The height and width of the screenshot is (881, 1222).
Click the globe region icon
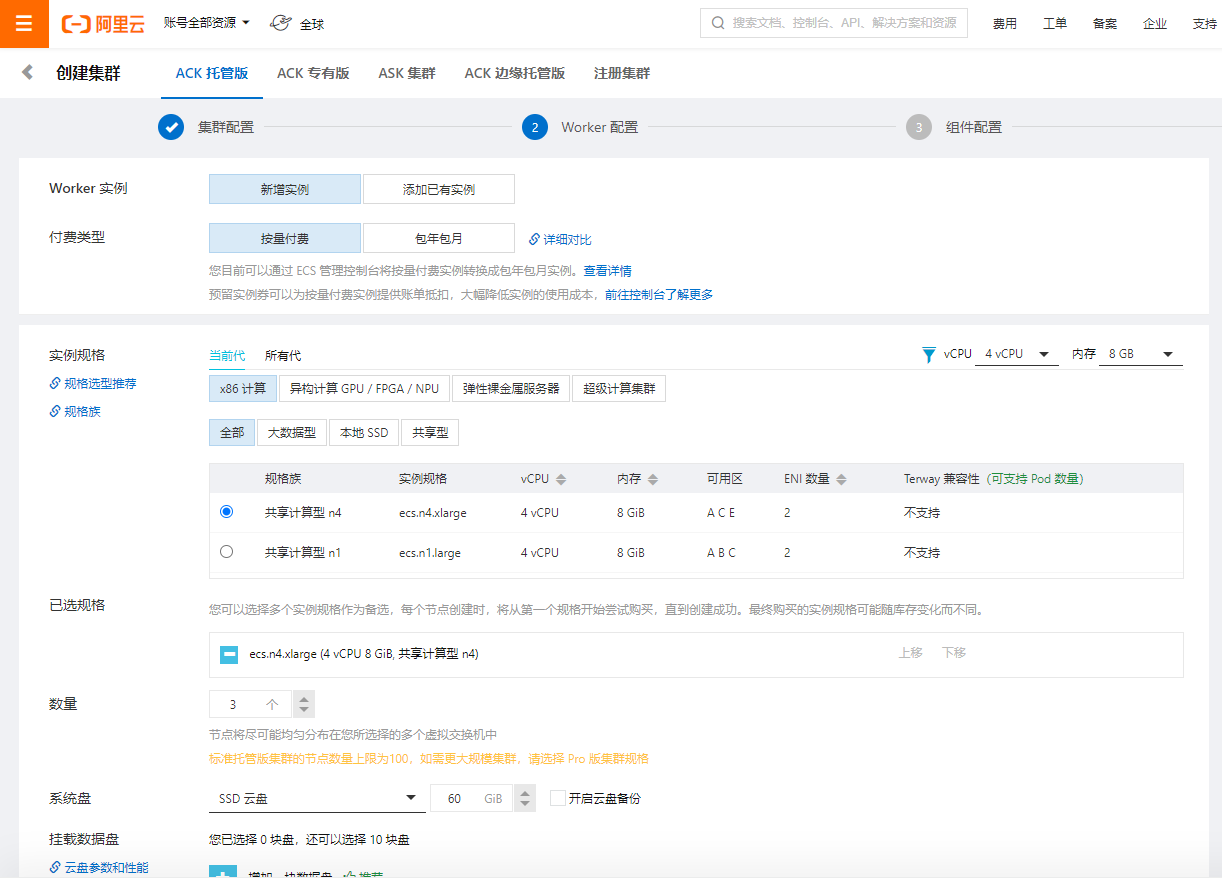coord(281,23)
